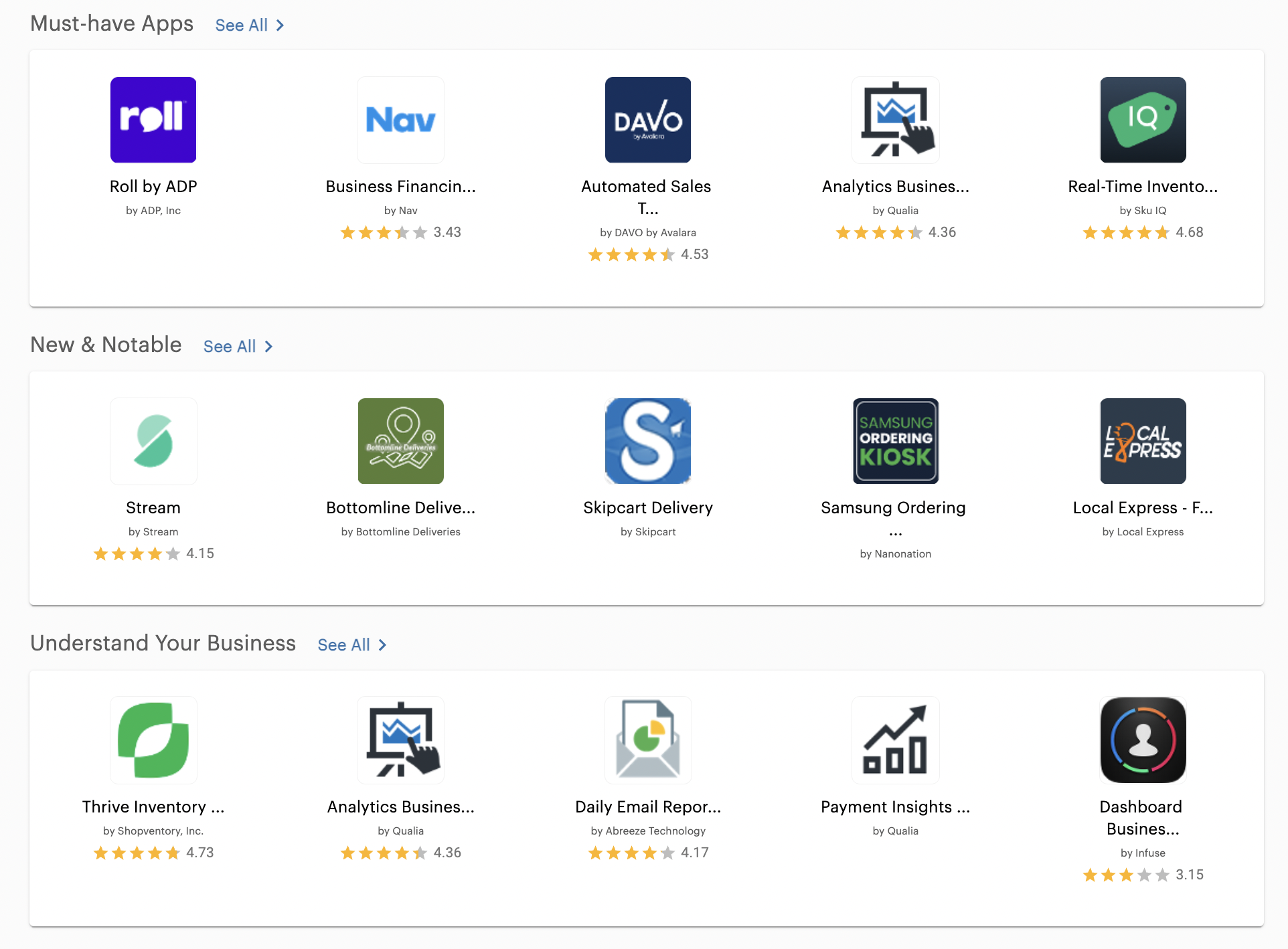Select the Payment Insights chart icon
Image resolution: width=1288 pixels, height=949 pixels.
click(895, 740)
